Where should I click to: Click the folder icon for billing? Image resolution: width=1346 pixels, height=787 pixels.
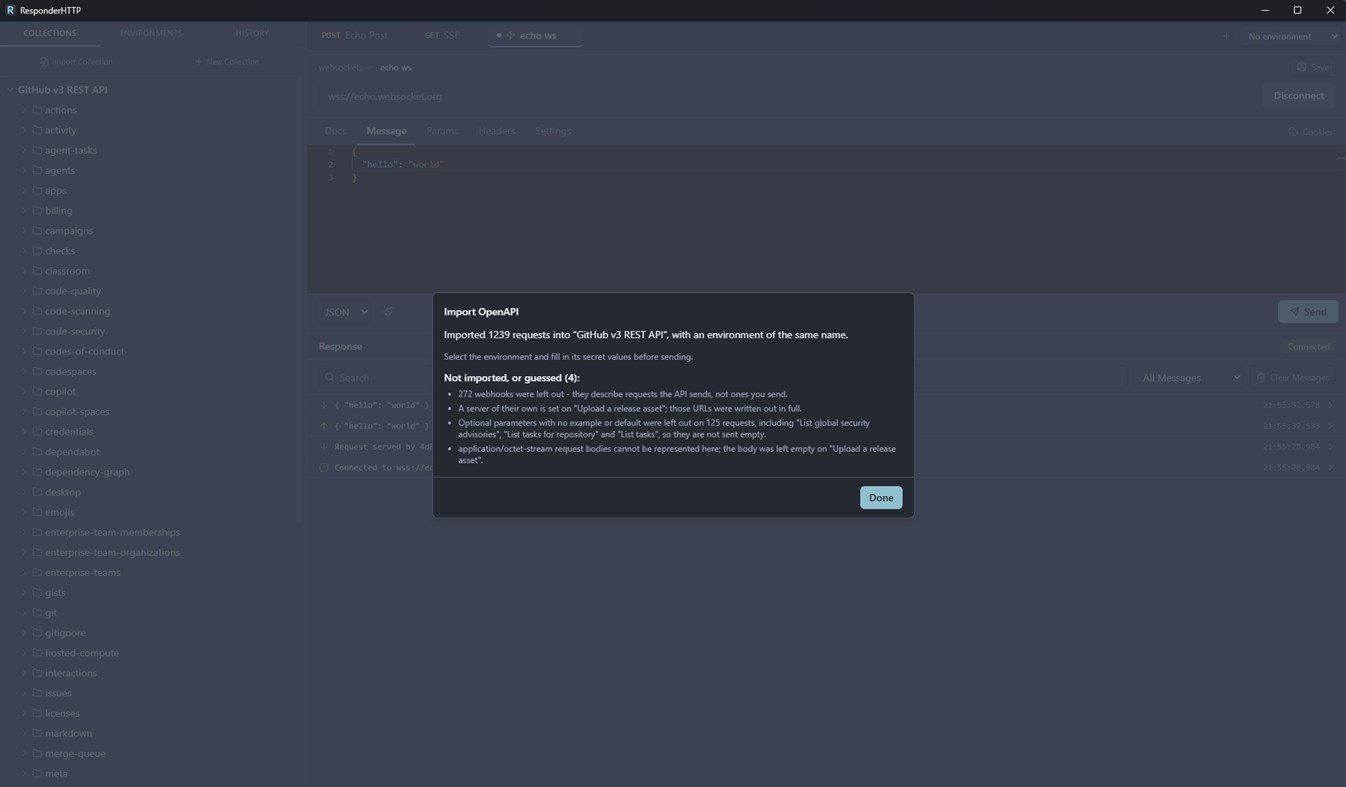point(37,211)
